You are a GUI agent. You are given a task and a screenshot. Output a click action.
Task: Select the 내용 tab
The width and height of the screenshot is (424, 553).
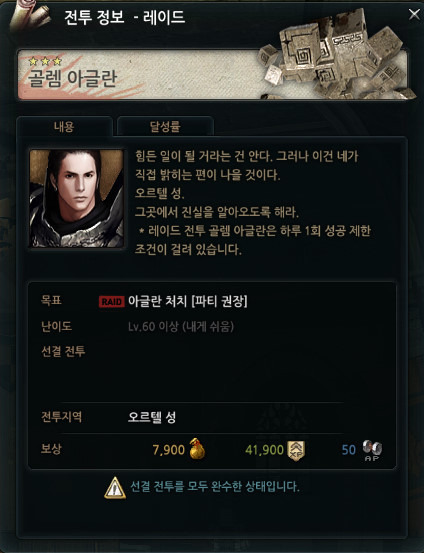tap(64, 126)
